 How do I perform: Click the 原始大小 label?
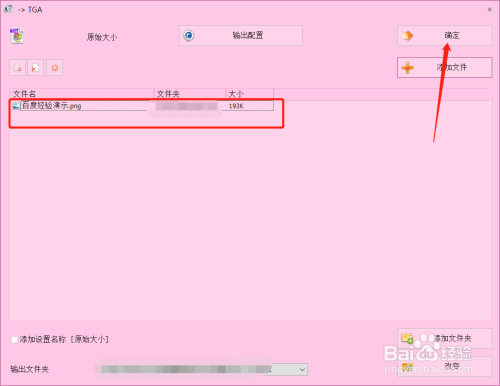pos(102,37)
